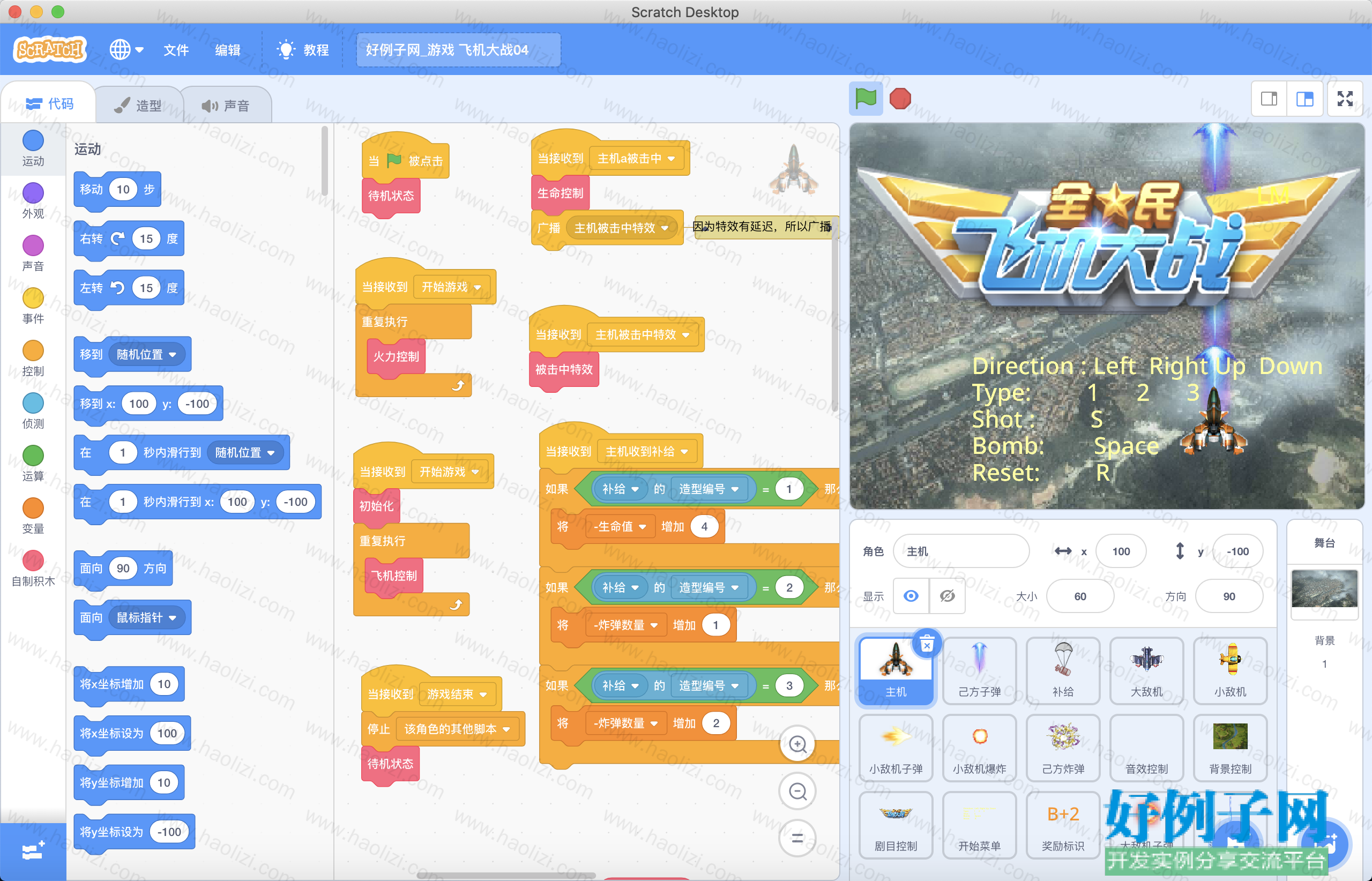
Task: Select the 音效控制 sprite
Action: coord(1146,748)
